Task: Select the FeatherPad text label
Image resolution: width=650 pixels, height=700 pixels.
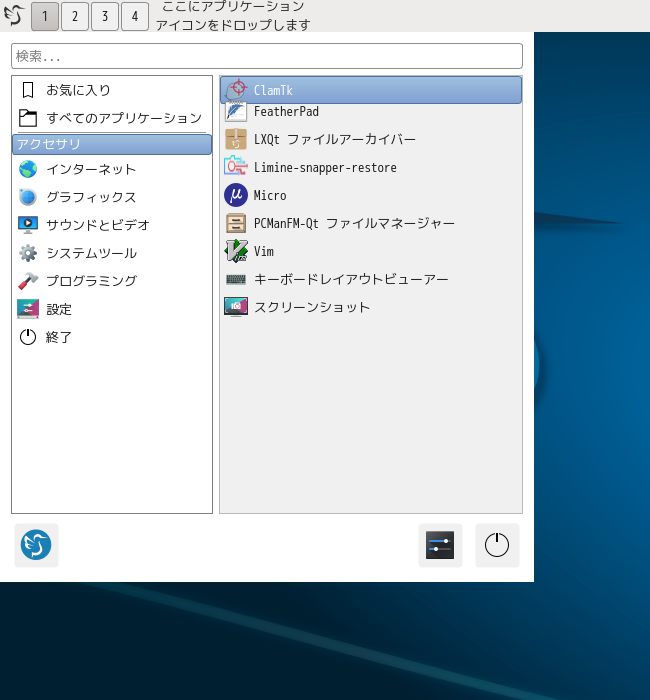Action: (x=286, y=112)
